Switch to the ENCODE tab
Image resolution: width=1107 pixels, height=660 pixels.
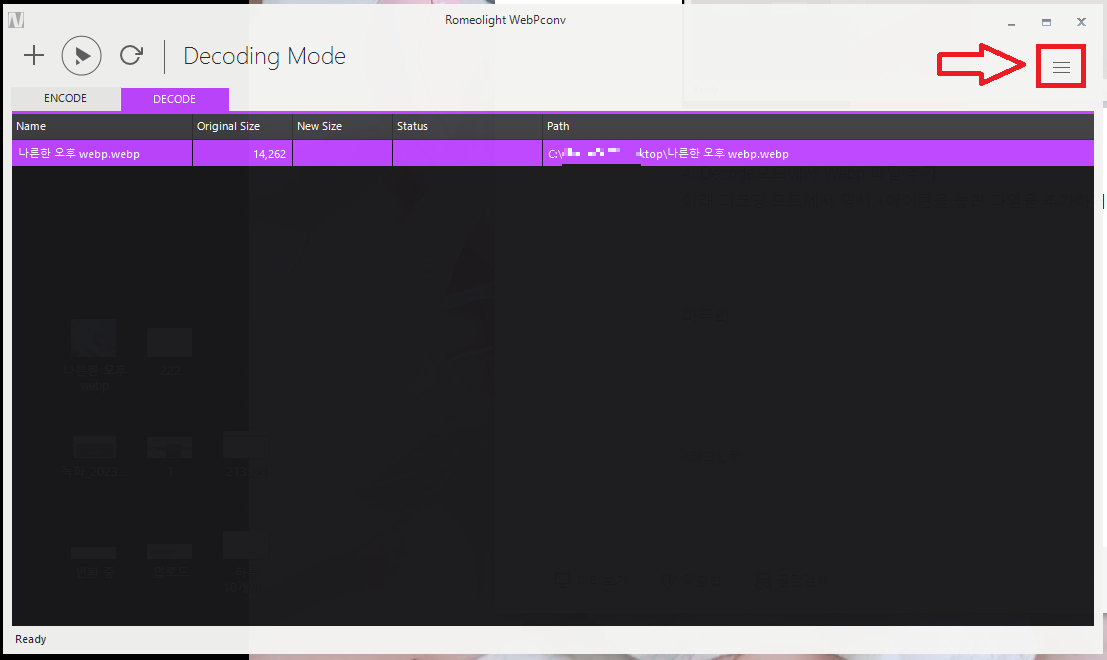click(x=66, y=98)
